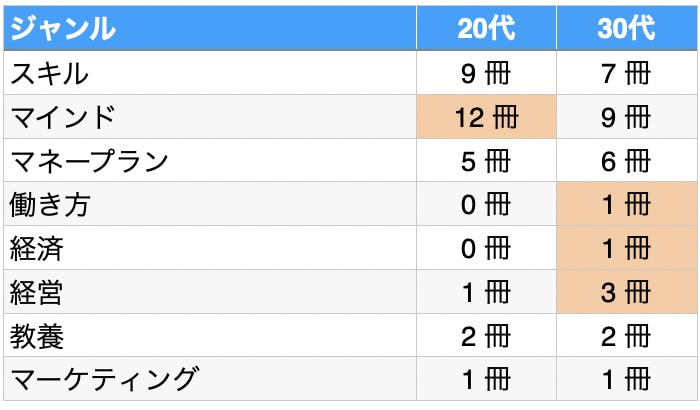This screenshot has height=410, width=700.
Task: Select the 30代 column header
Action: coord(626,28)
